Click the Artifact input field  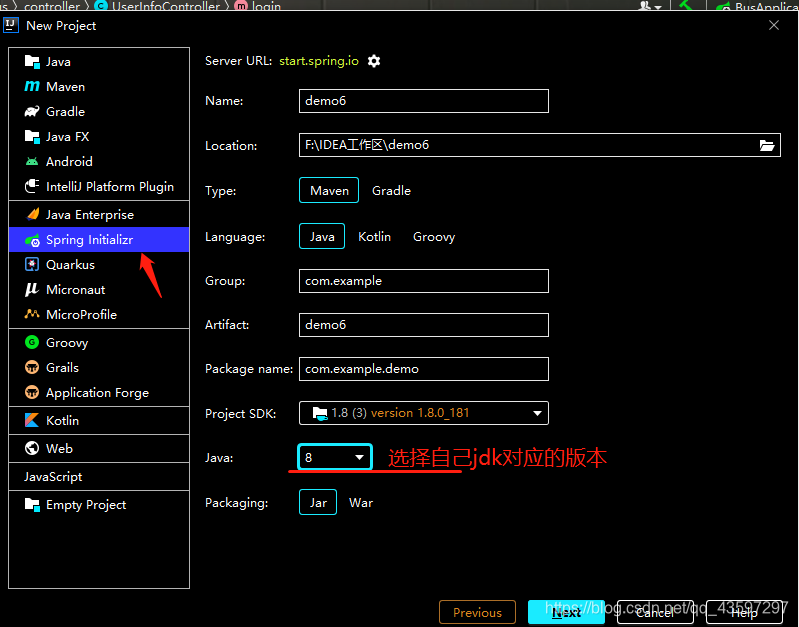point(424,325)
